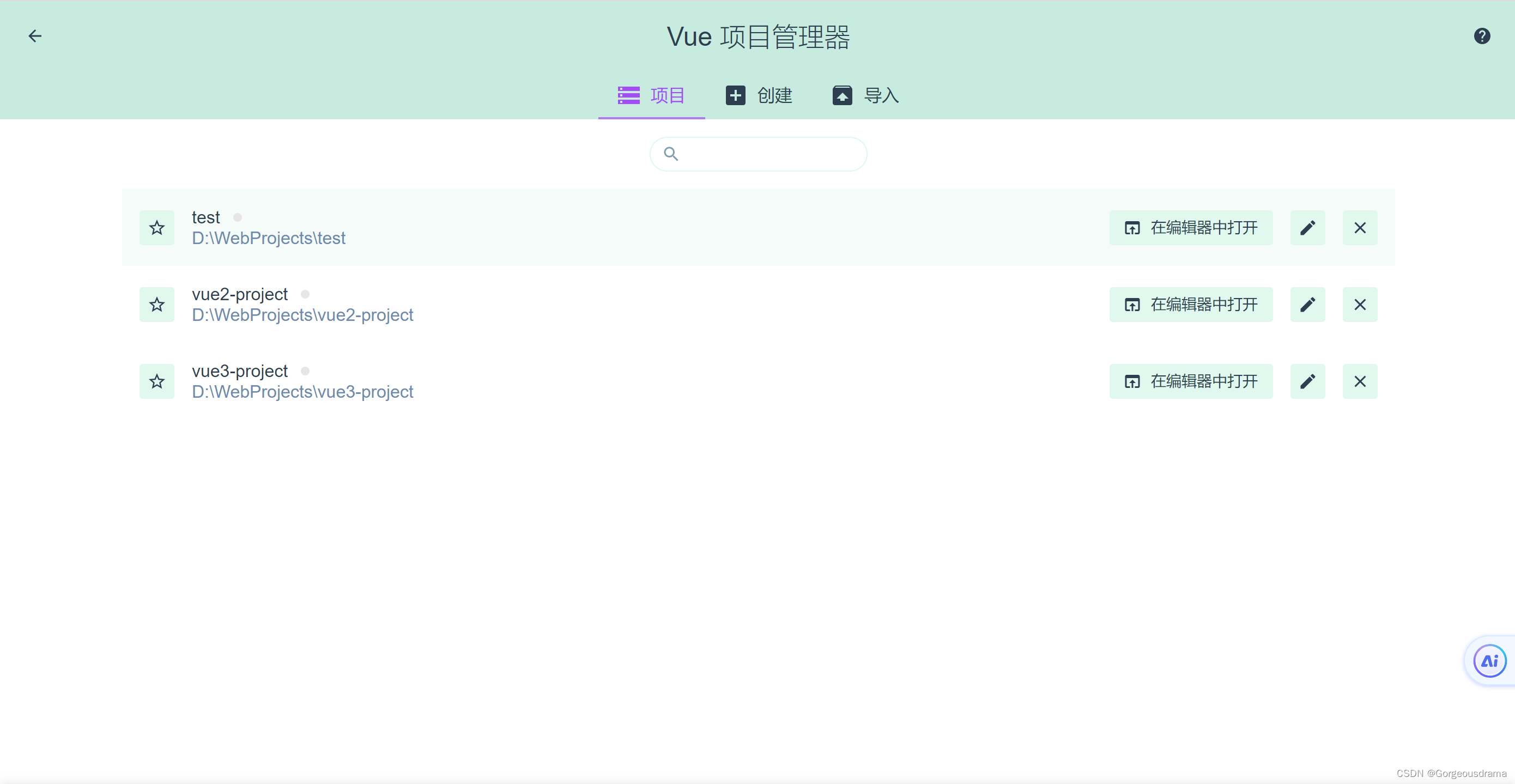Open the floating Ai assistant icon

[1488, 661]
